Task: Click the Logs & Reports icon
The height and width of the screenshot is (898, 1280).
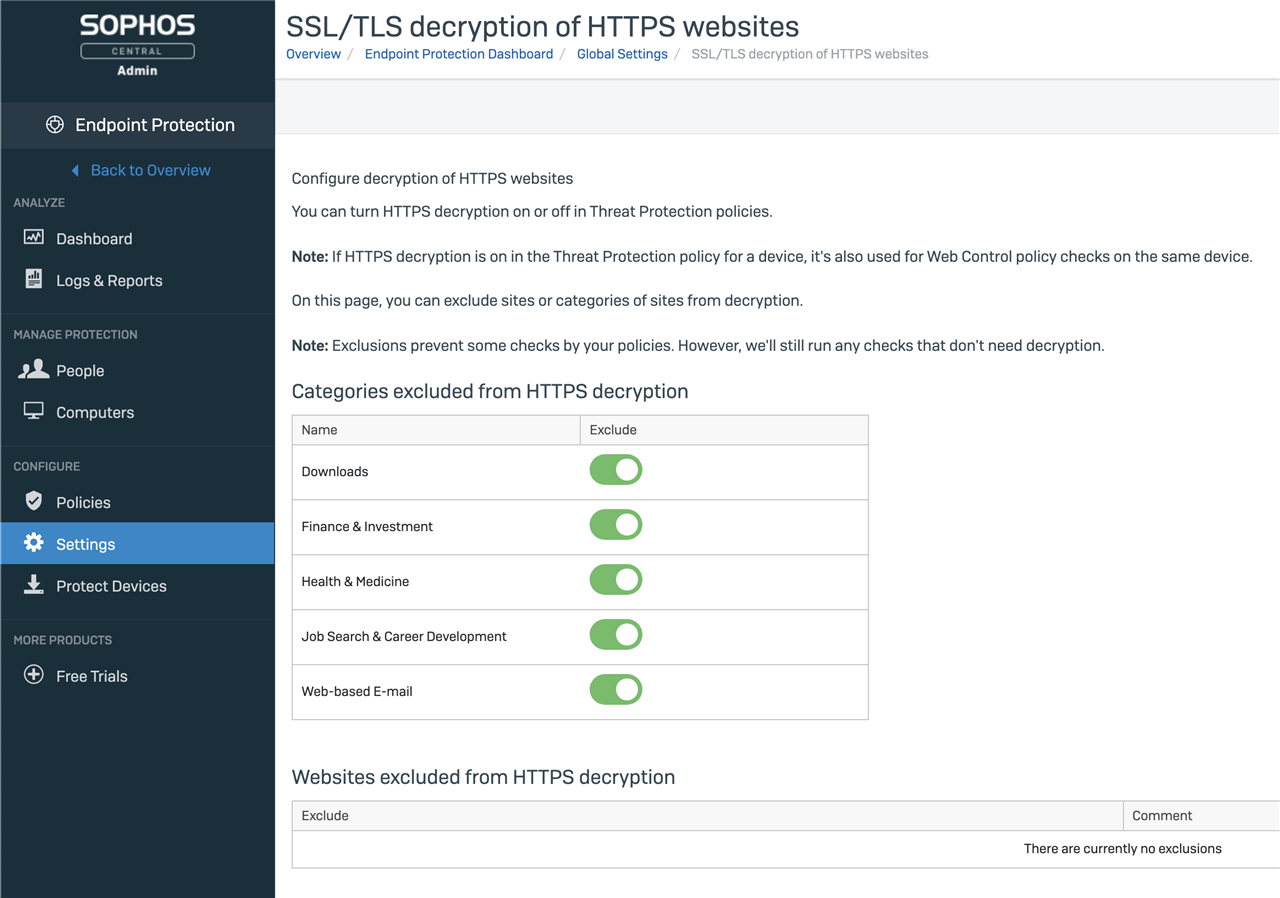Action: [34, 280]
